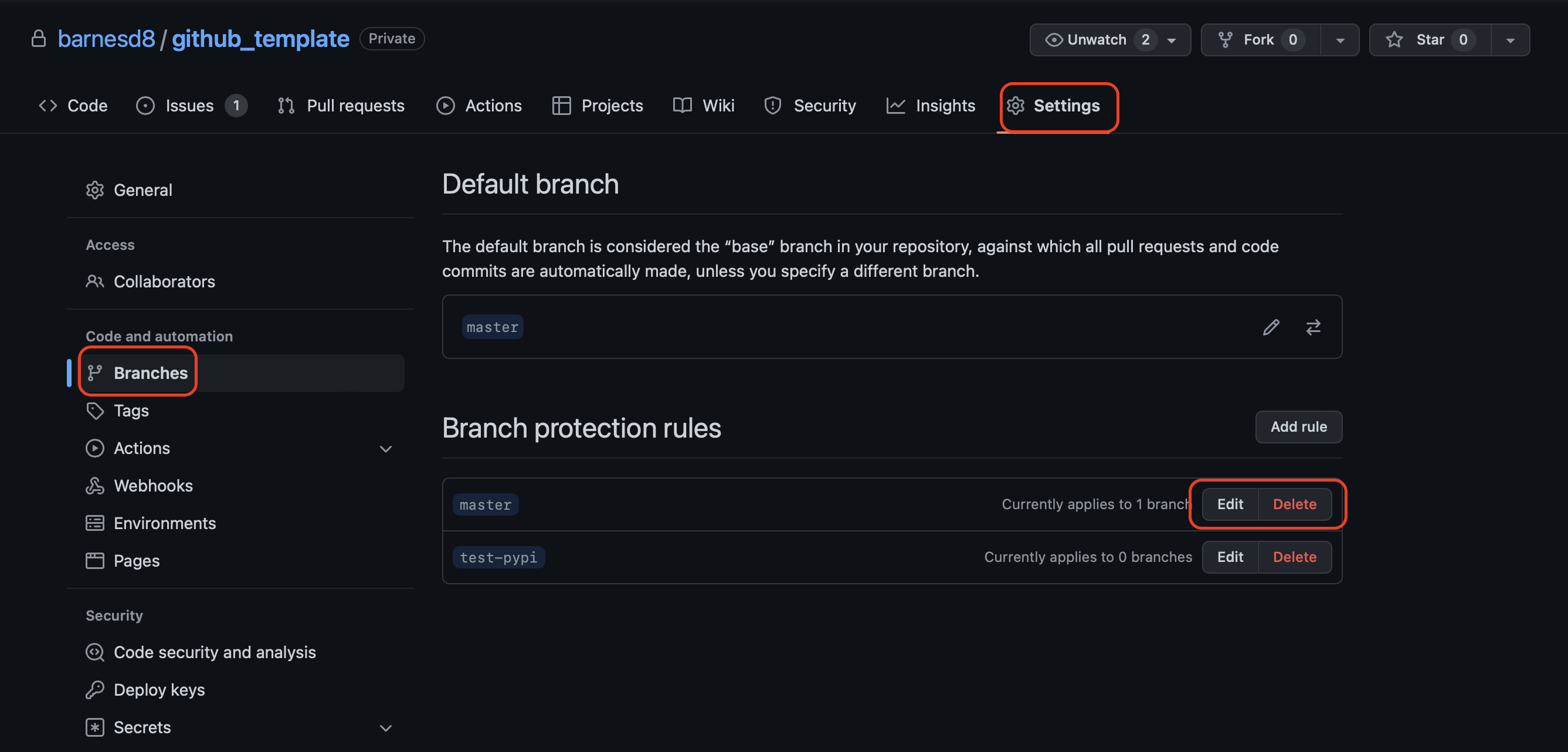The width and height of the screenshot is (1568, 752).
Task: Click the Wiki book icon
Action: [x=683, y=106]
